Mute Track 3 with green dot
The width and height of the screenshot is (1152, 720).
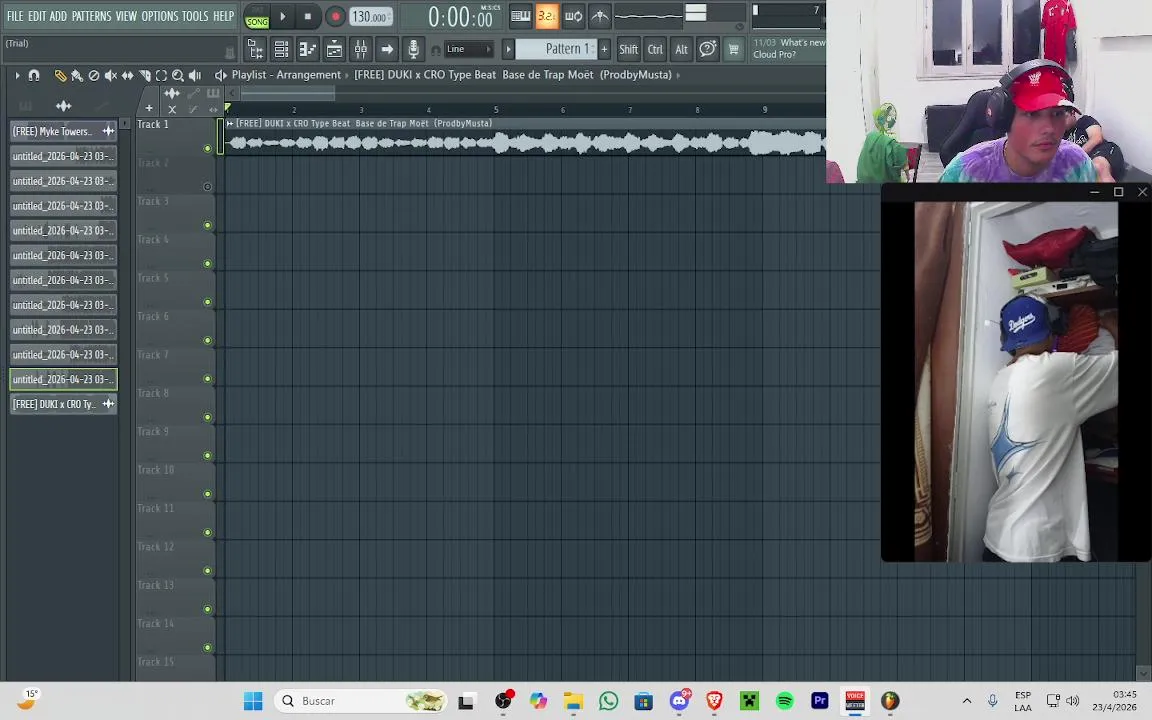pos(207,225)
